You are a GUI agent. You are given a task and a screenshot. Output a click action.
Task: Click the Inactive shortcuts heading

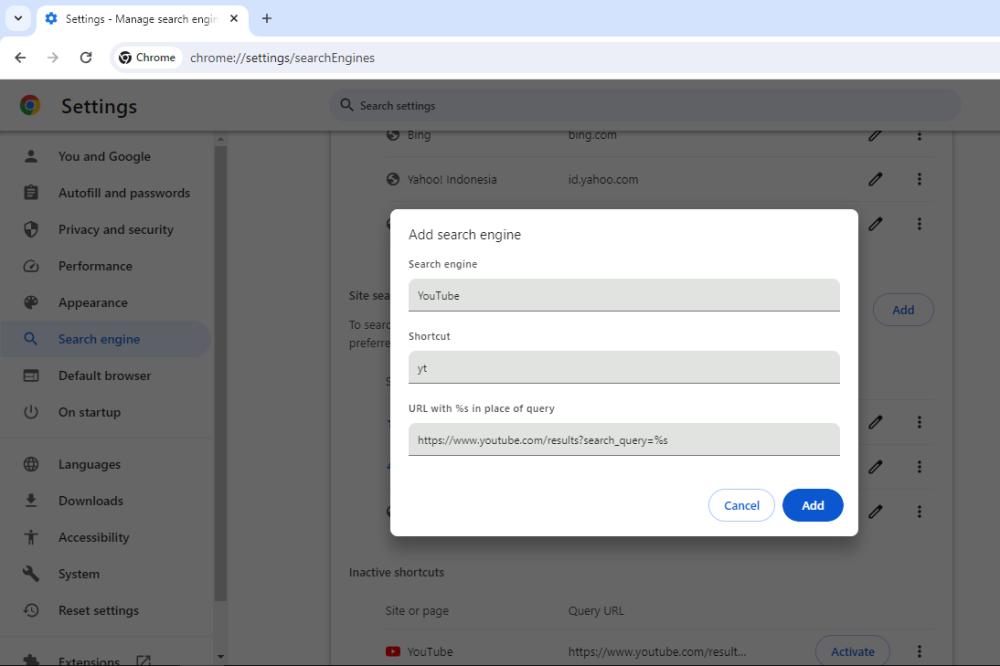tap(396, 572)
